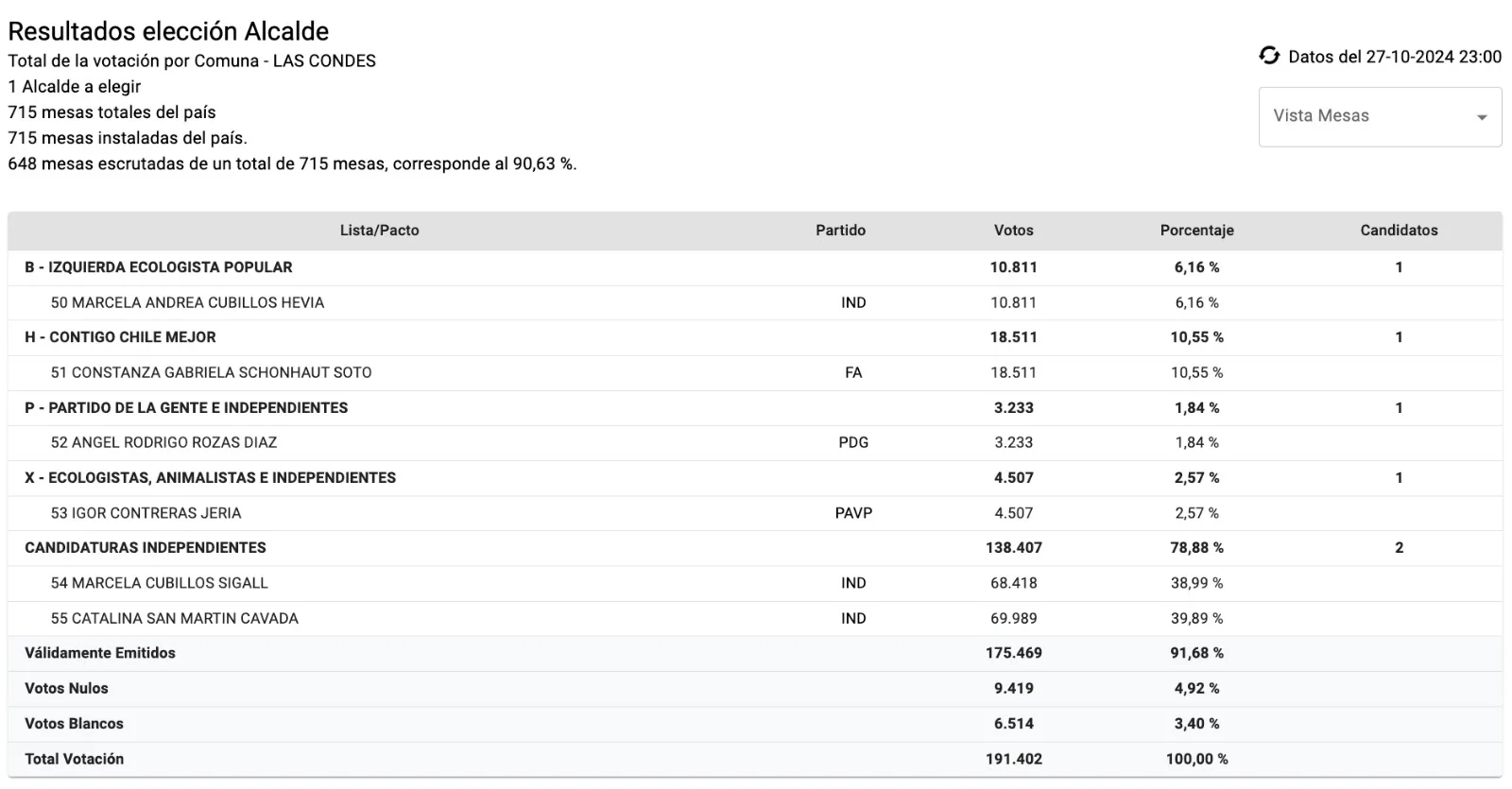Click the 69.989 votes value
The width and height of the screenshot is (1512, 789).
1013,618
